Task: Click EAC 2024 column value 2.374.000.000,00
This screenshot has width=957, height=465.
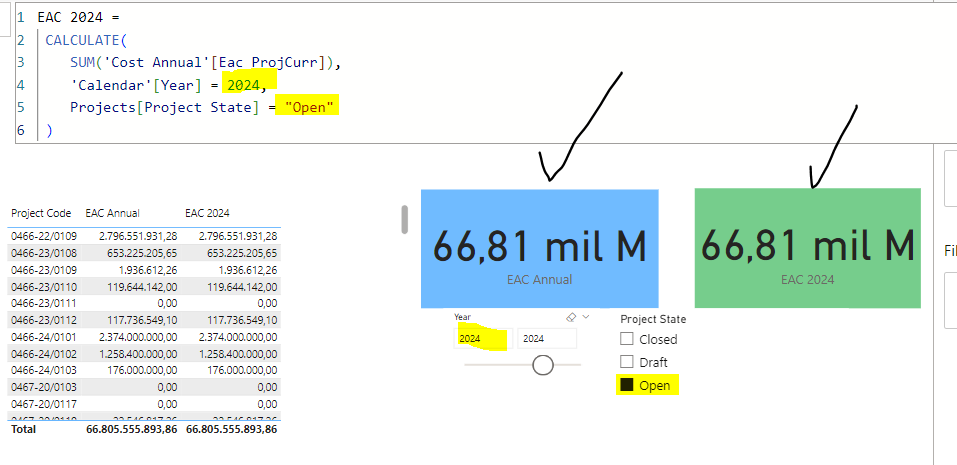Action: (x=236, y=336)
